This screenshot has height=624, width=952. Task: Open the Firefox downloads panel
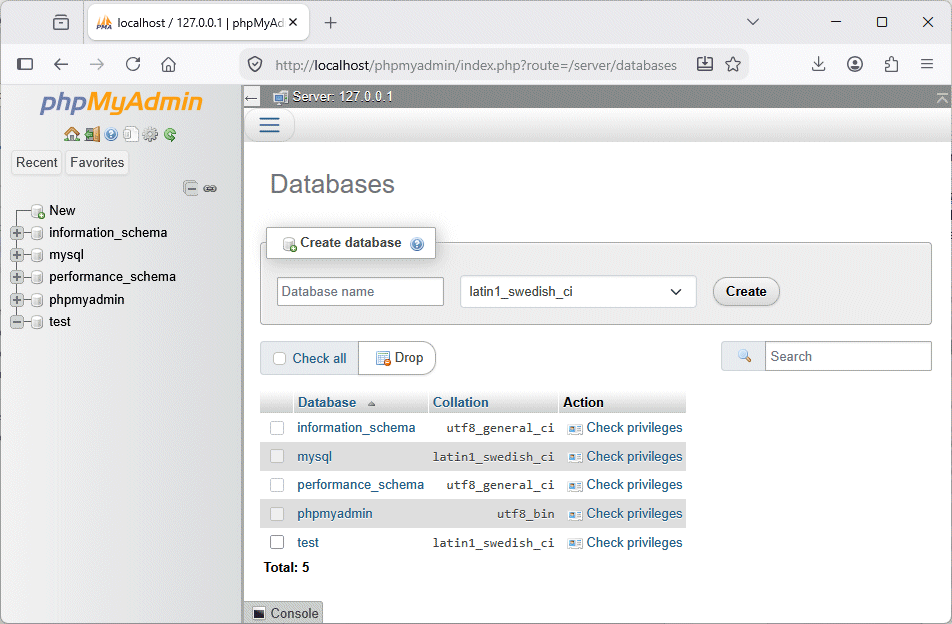point(818,64)
